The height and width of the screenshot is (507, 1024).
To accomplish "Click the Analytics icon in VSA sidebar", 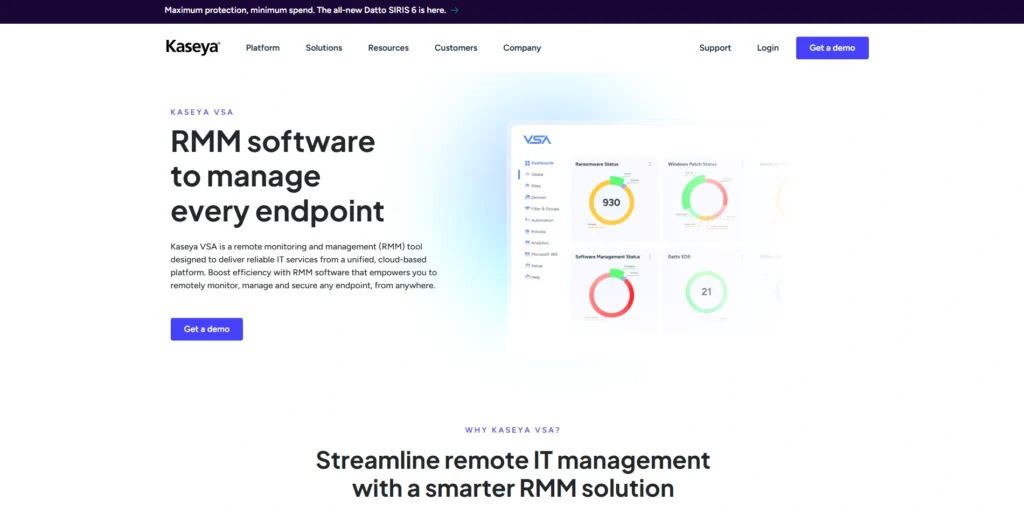I will [x=528, y=243].
